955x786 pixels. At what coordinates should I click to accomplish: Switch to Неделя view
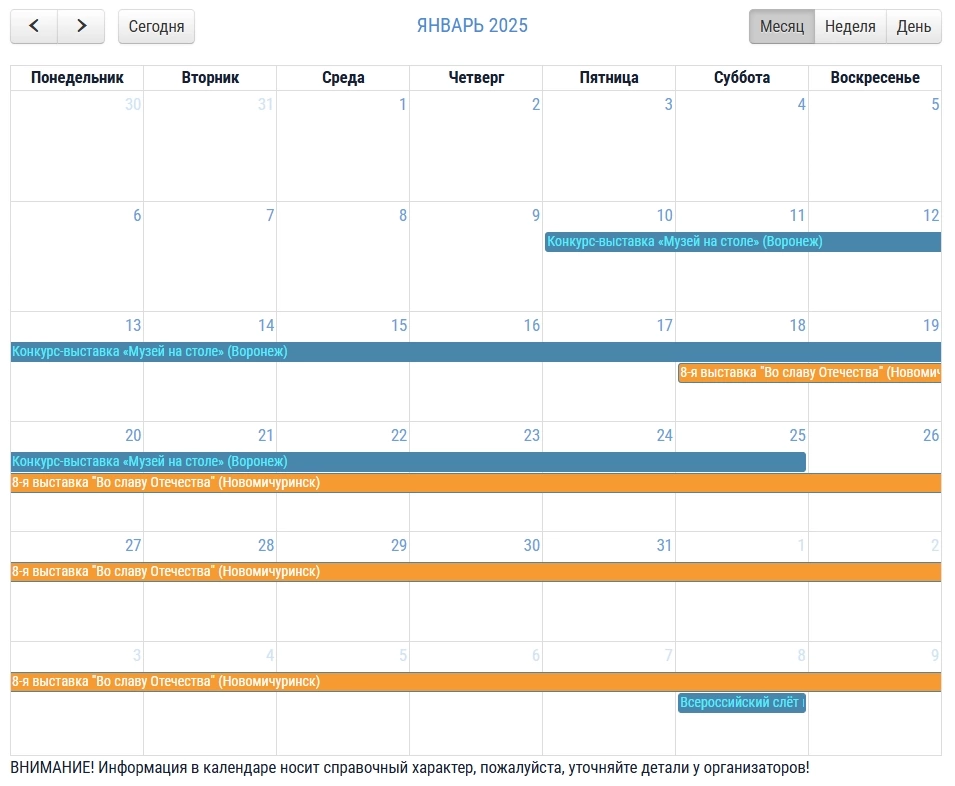tap(850, 26)
